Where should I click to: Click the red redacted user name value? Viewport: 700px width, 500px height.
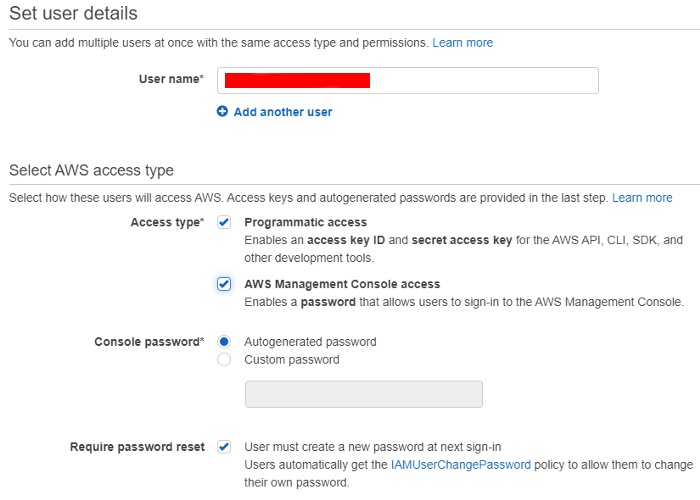click(297, 80)
